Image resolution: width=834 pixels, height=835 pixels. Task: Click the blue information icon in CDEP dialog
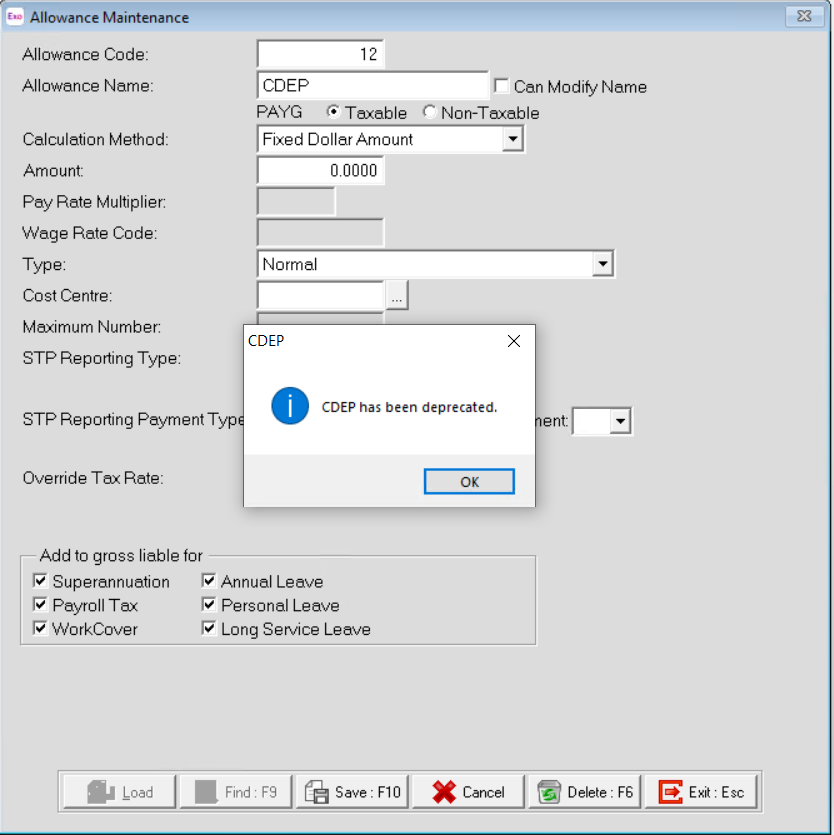coord(289,407)
